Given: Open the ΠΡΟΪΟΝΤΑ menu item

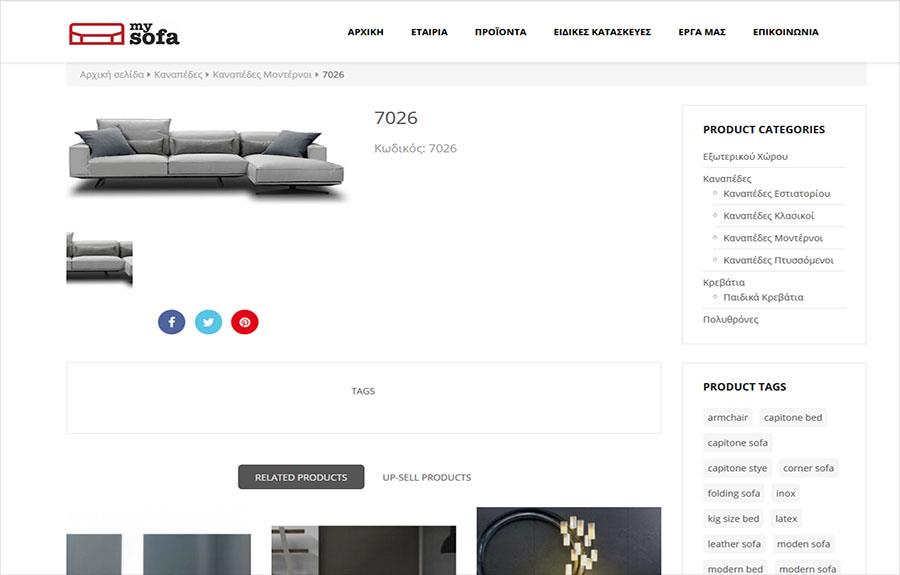Looking at the screenshot, I should pos(501,32).
